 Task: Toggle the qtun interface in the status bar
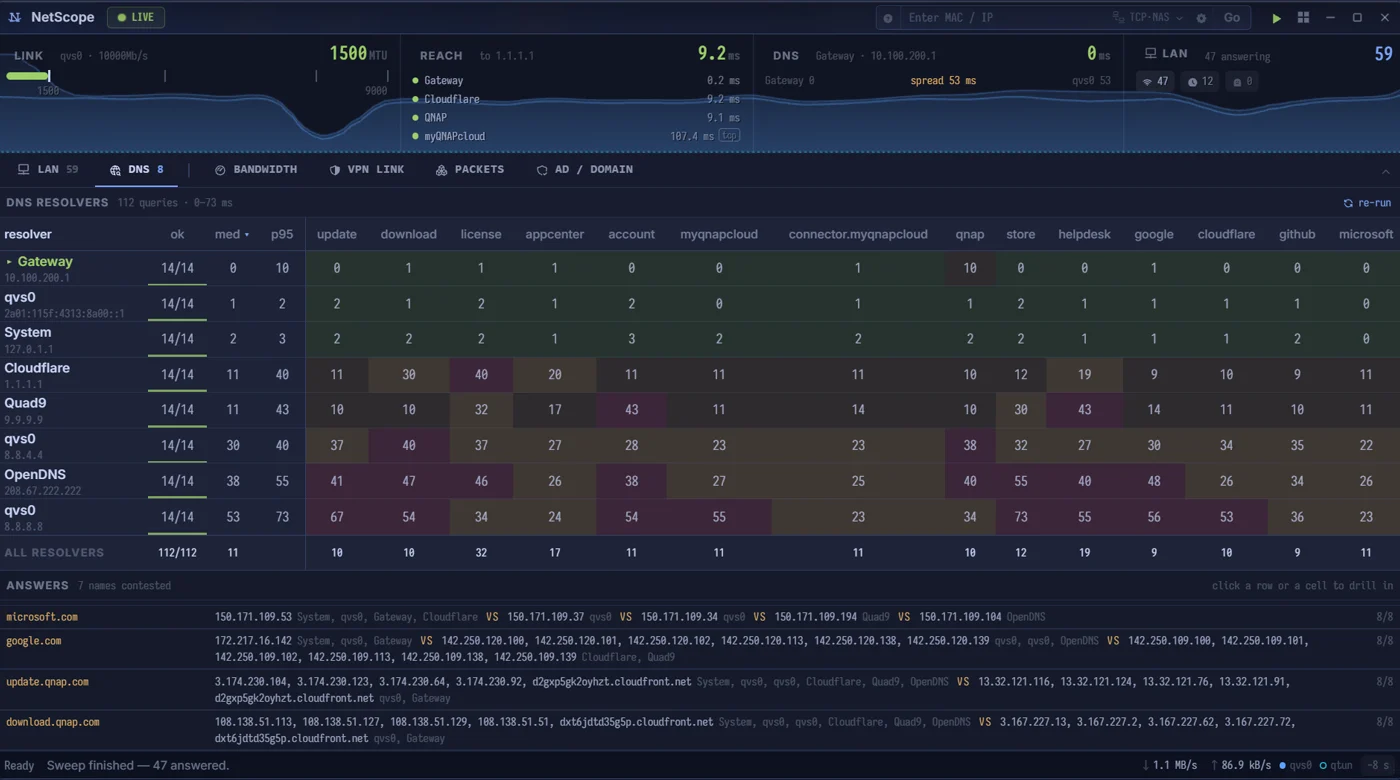coord(1337,765)
